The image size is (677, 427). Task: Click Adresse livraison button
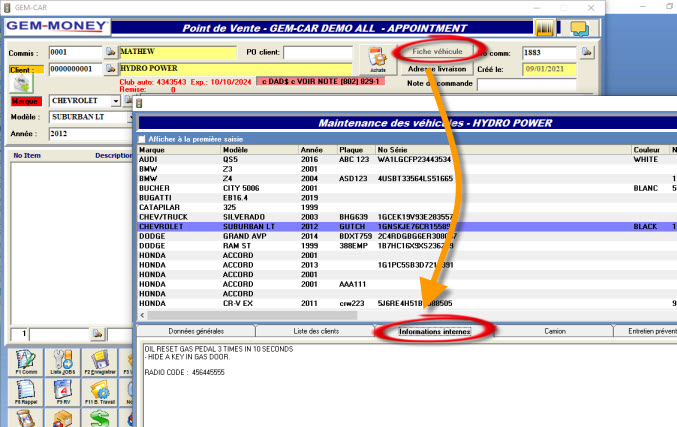coord(437,69)
